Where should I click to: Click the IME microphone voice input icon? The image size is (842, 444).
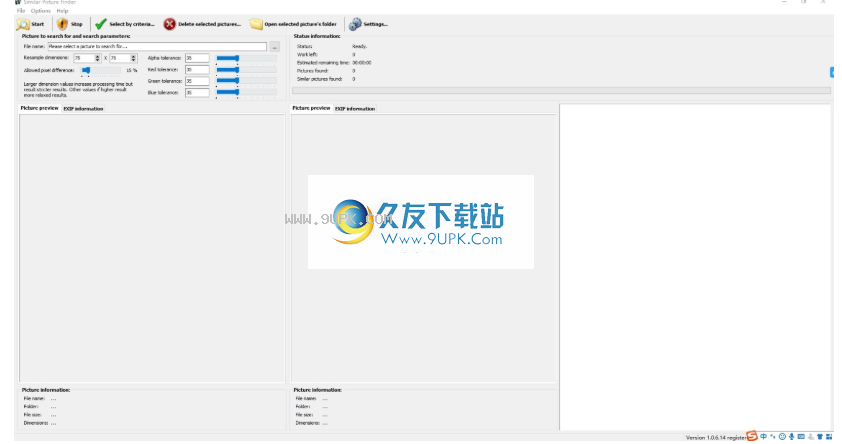tap(792, 436)
